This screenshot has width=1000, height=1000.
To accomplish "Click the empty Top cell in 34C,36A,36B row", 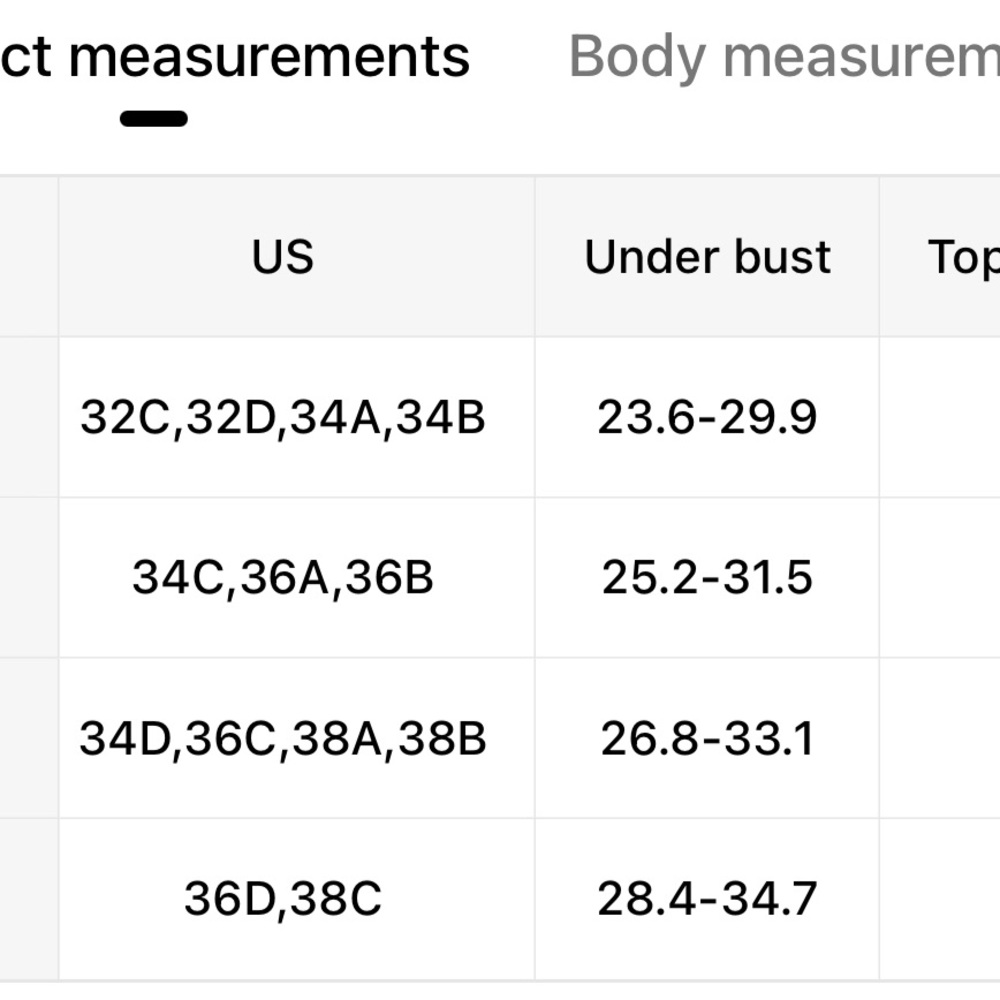I will pos(940,578).
